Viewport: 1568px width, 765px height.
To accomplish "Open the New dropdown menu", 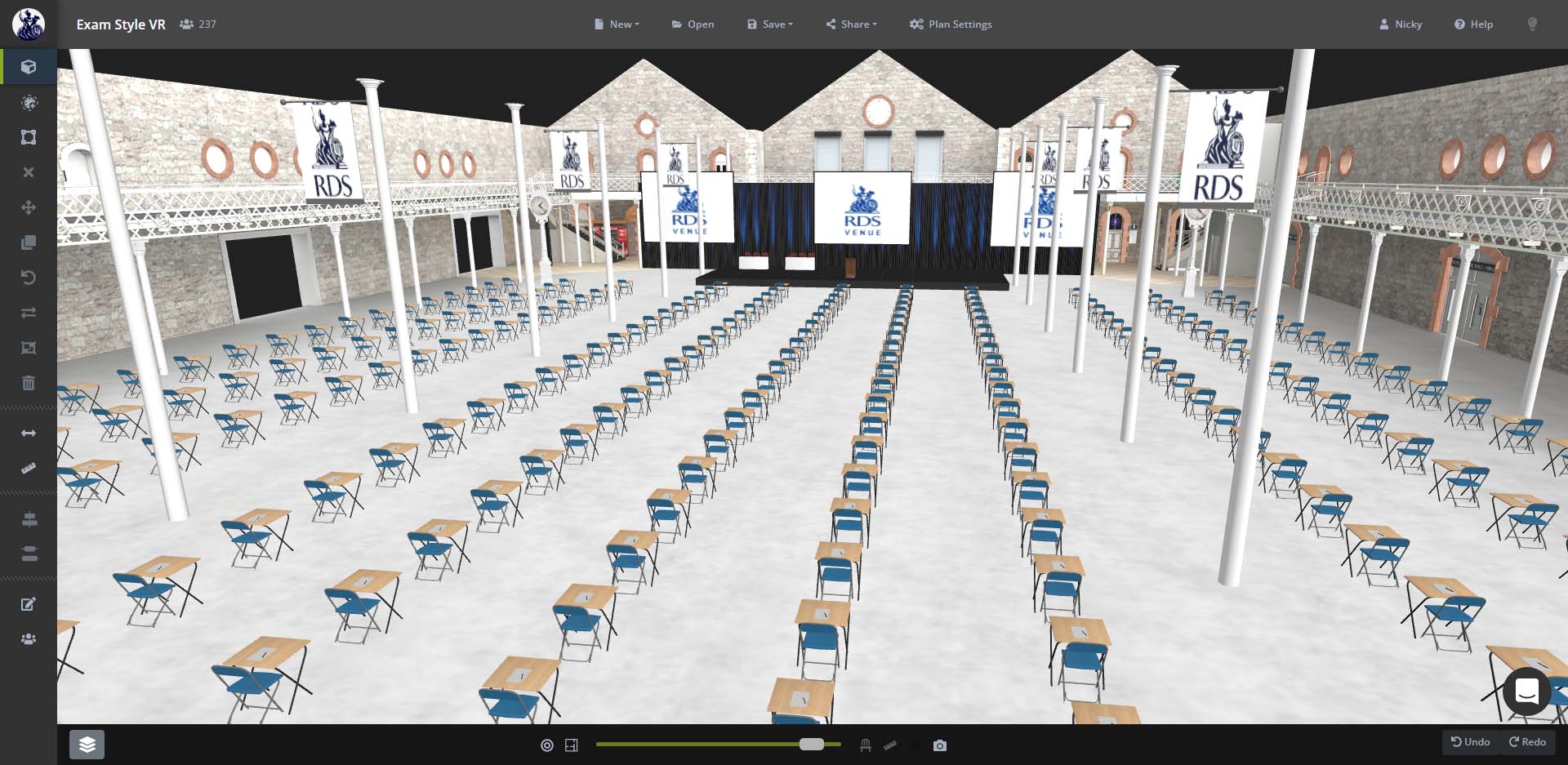I will [617, 24].
